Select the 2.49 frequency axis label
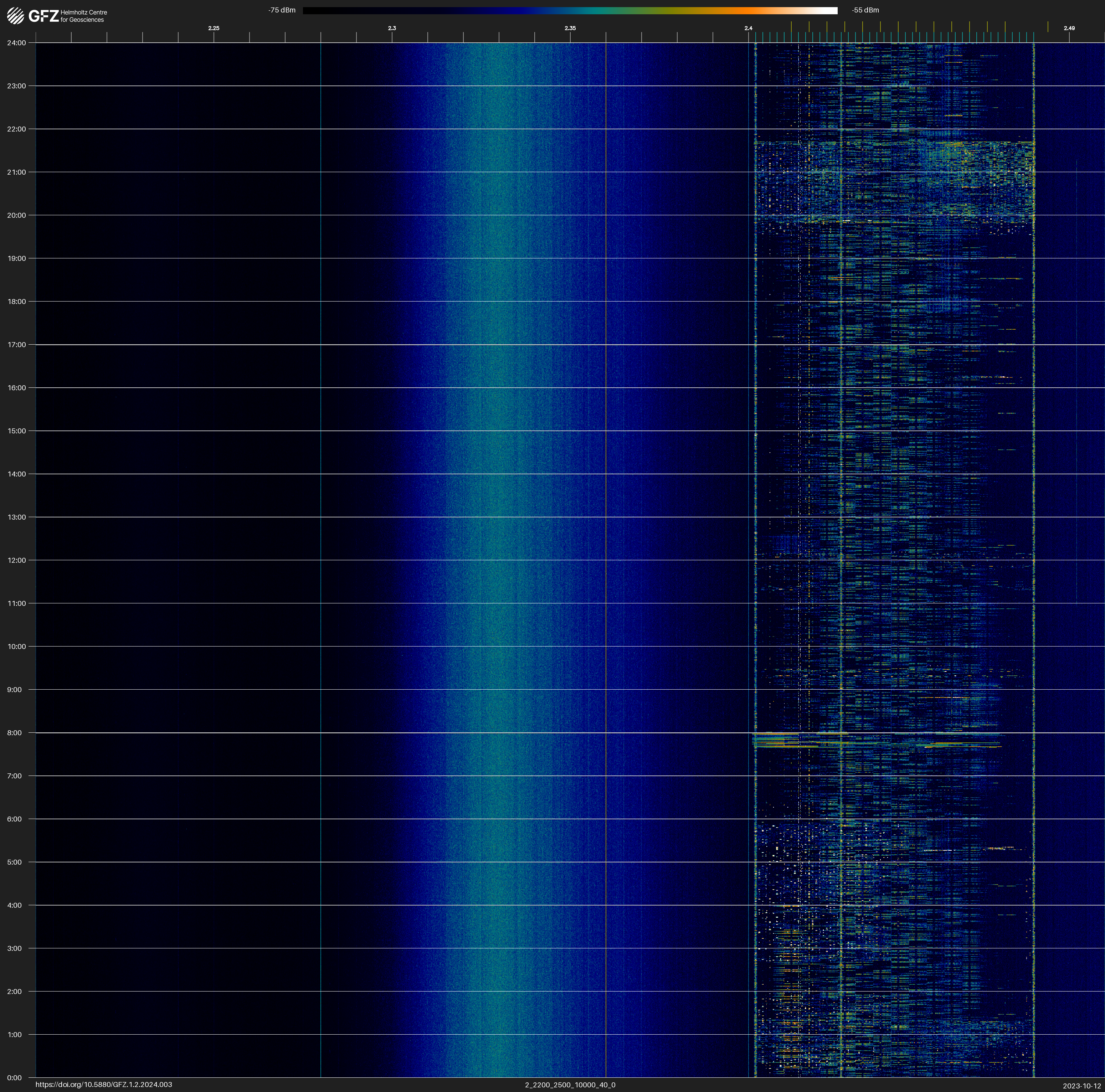The height and width of the screenshot is (1092, 1105). [1068, 28]
